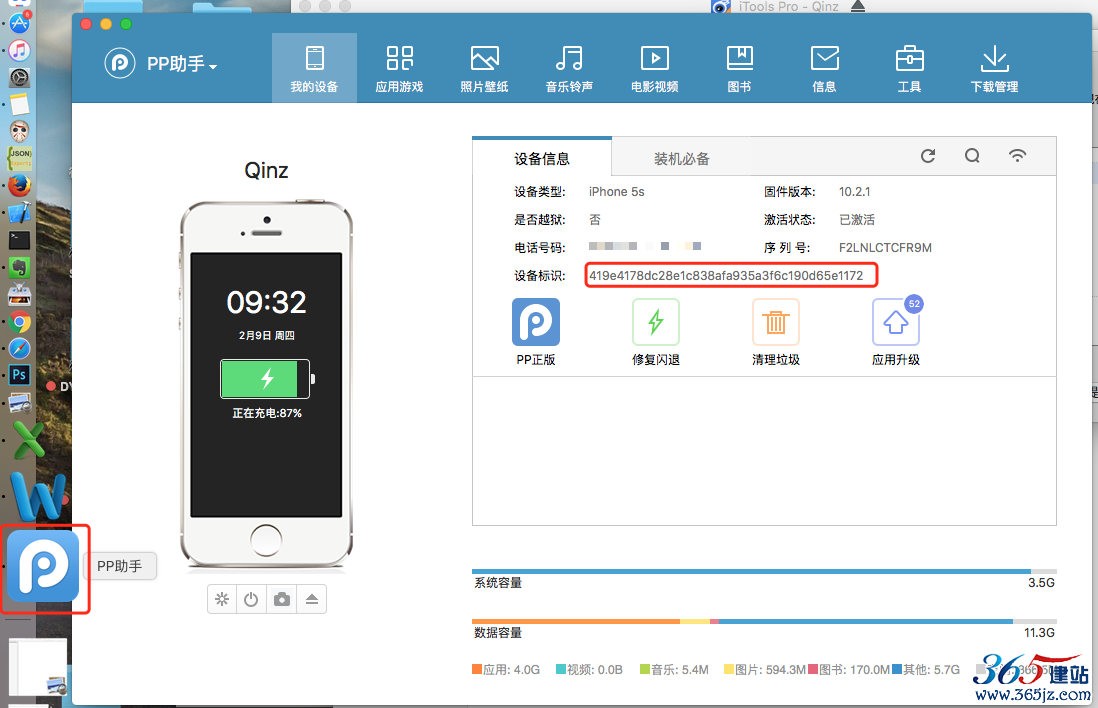This screenshot has height=708, width=1098.
Task: Select the 已激活 activation status
Action: tap(857, 220)
